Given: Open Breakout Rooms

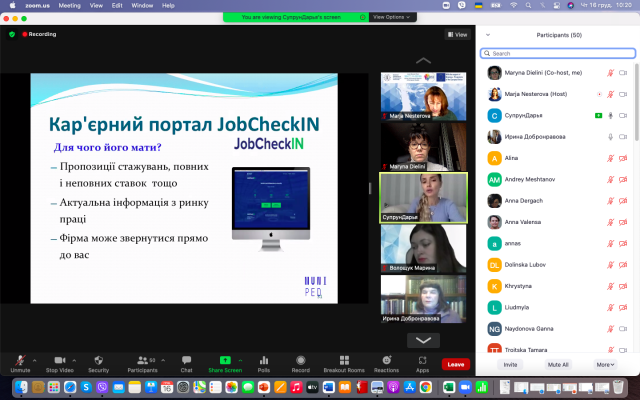Looking at the screenshot, I should tap(344, 364).
